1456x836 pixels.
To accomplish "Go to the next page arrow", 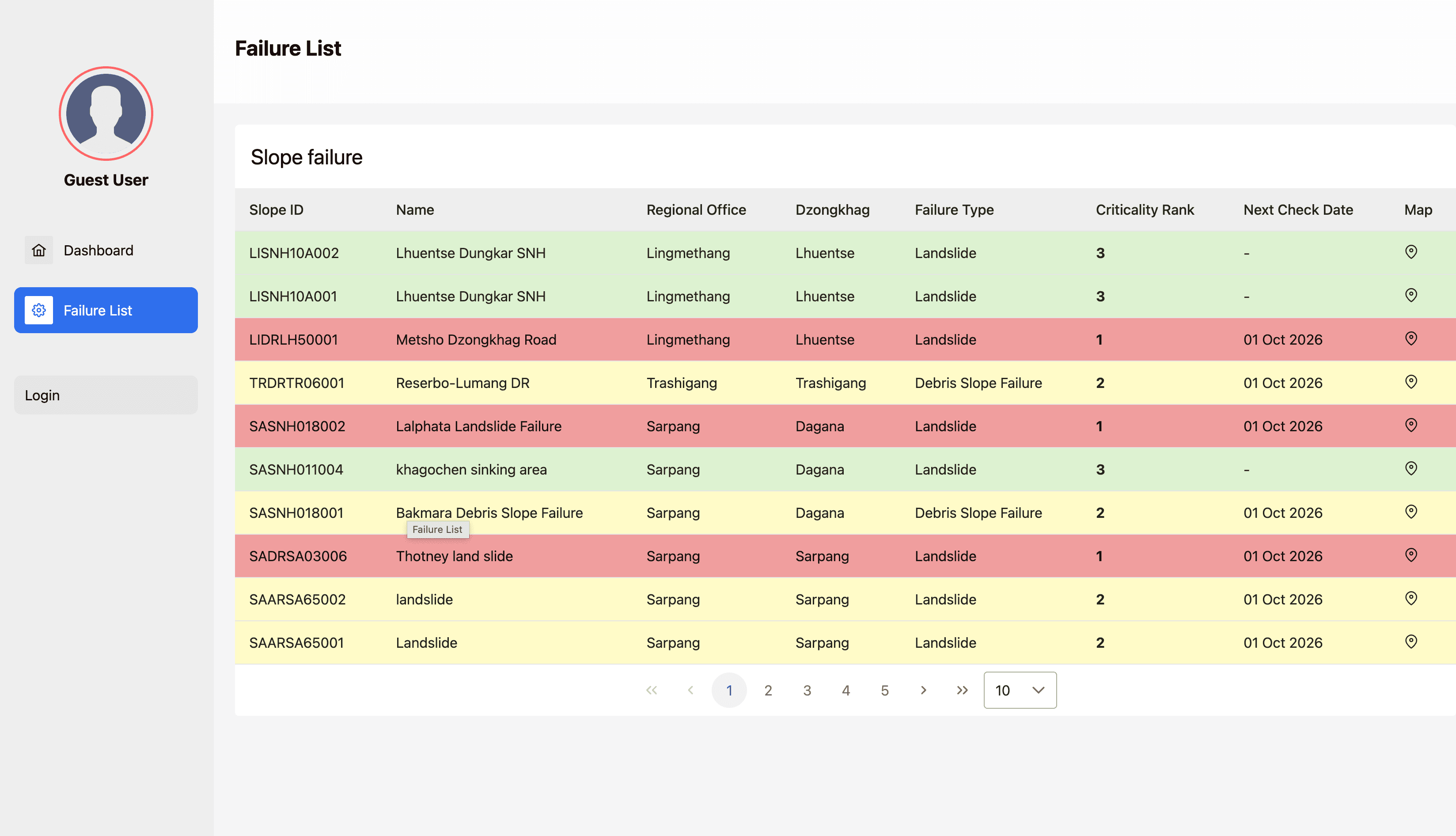I will click(923, 690).
